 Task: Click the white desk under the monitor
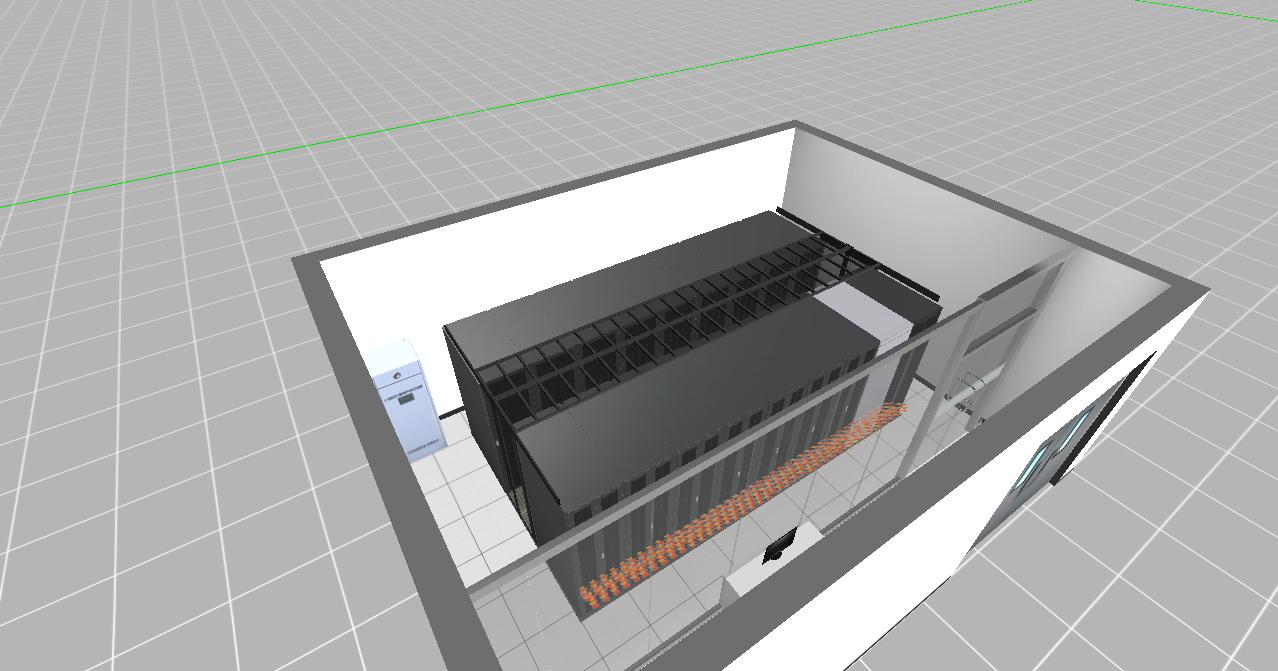pos(762,575)
